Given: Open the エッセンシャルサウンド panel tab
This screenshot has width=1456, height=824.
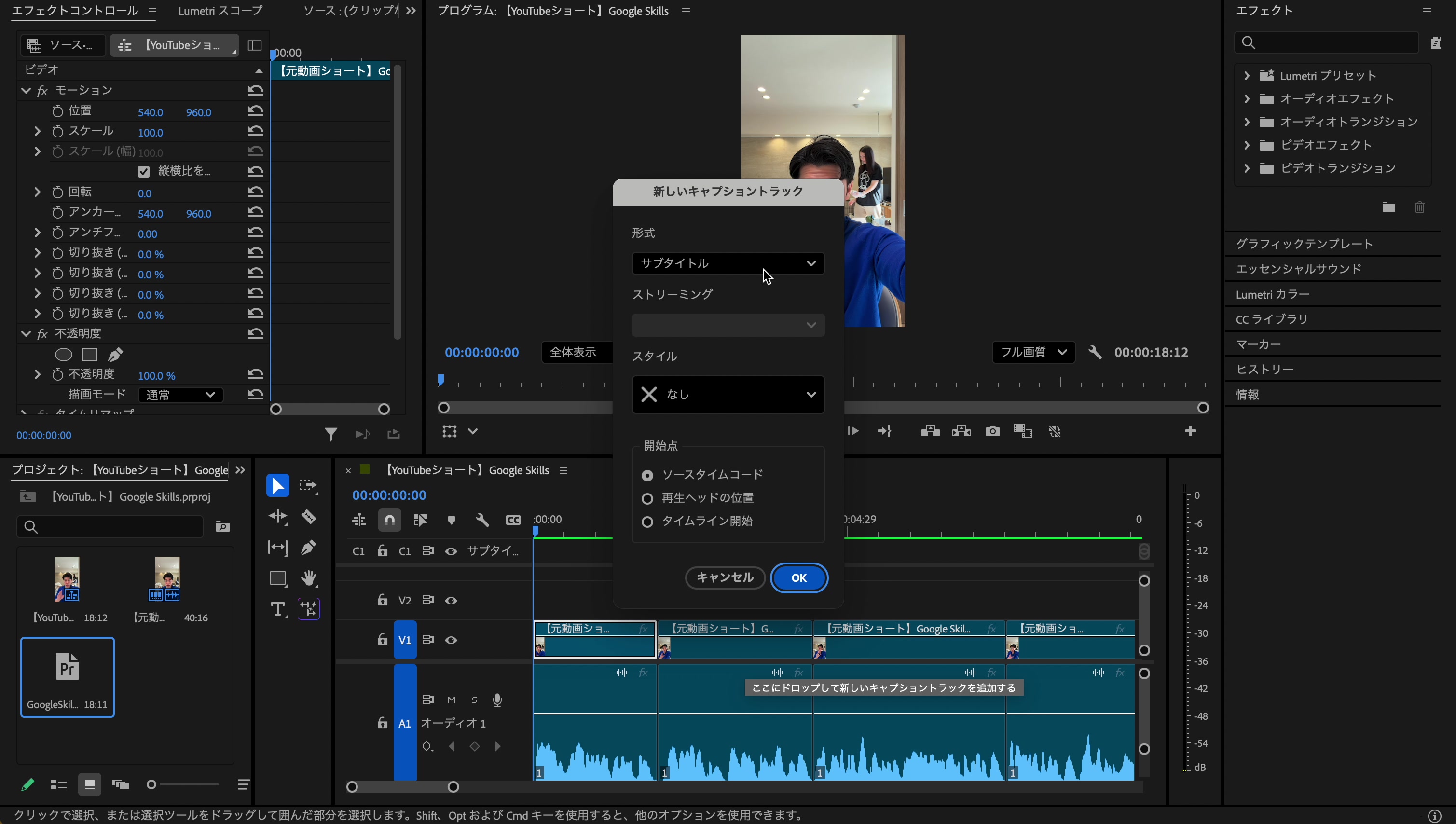Looking at the screenshot, I should 1298,269.
